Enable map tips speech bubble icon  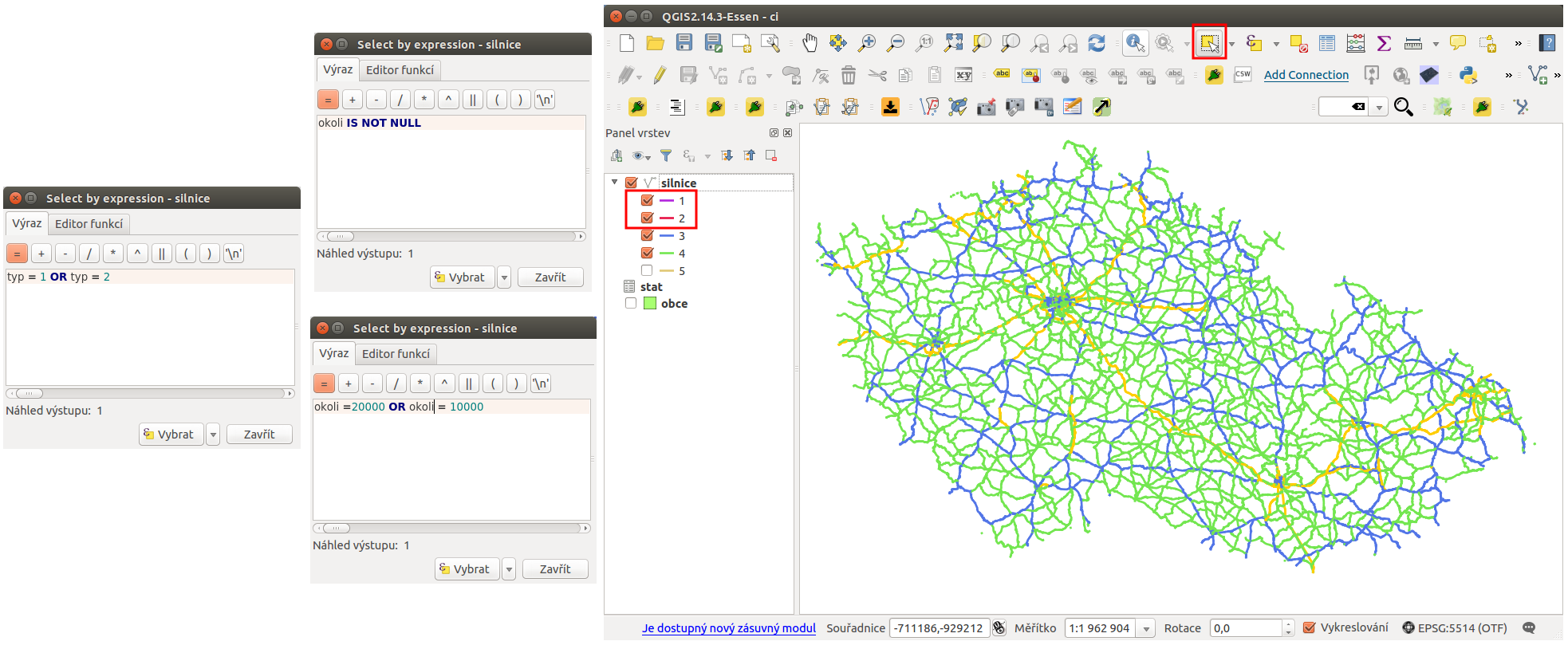pyautogui.click(x=1458, y=43)
